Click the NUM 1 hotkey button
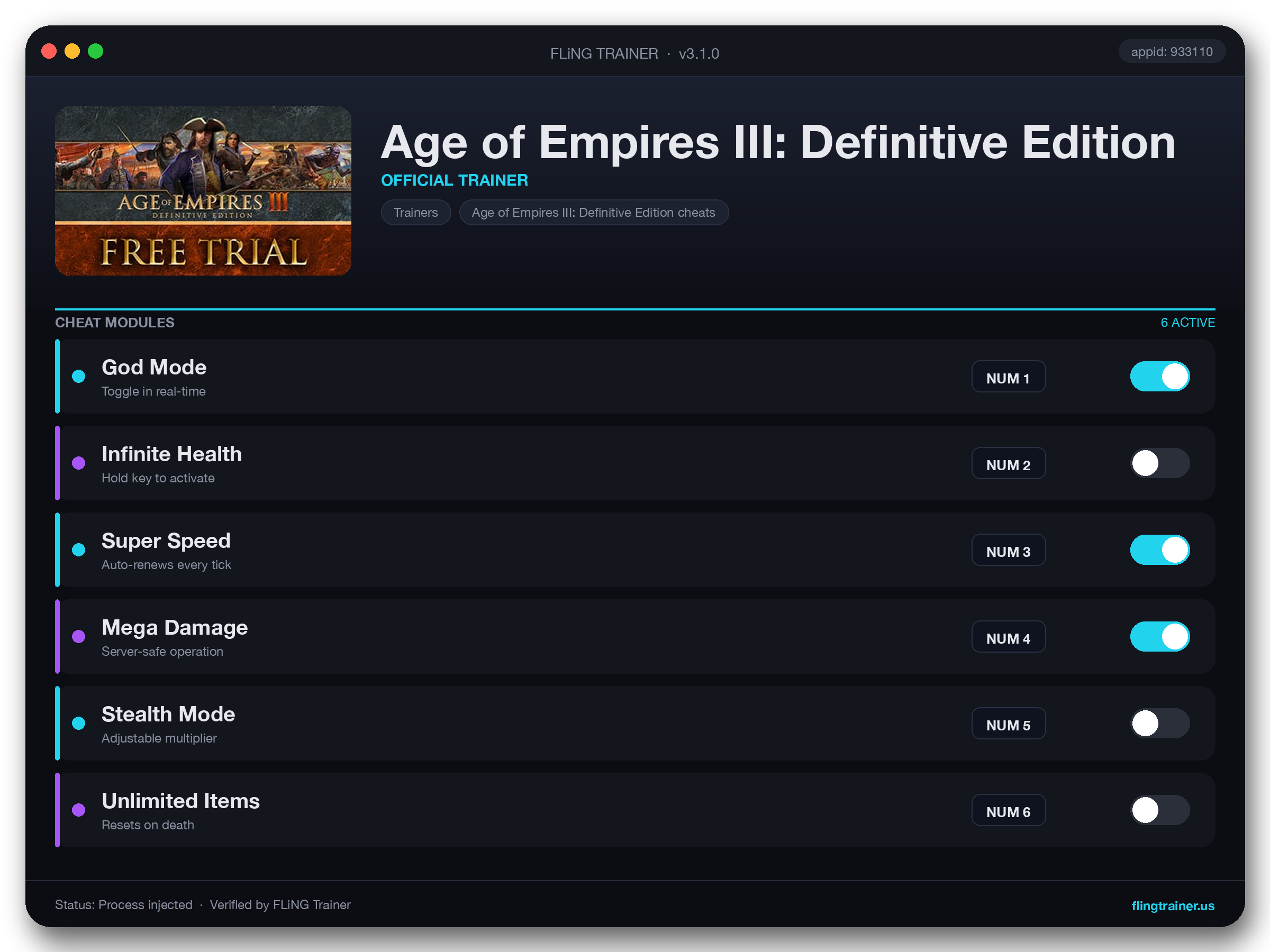 1008,377
